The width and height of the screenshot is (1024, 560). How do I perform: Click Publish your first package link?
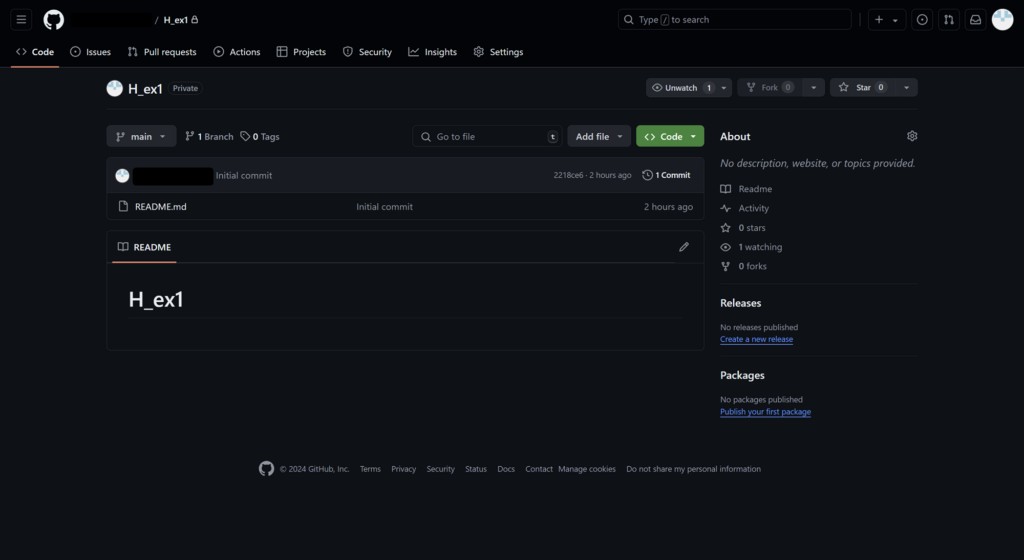pyautogui.click(x=765, y=412)
